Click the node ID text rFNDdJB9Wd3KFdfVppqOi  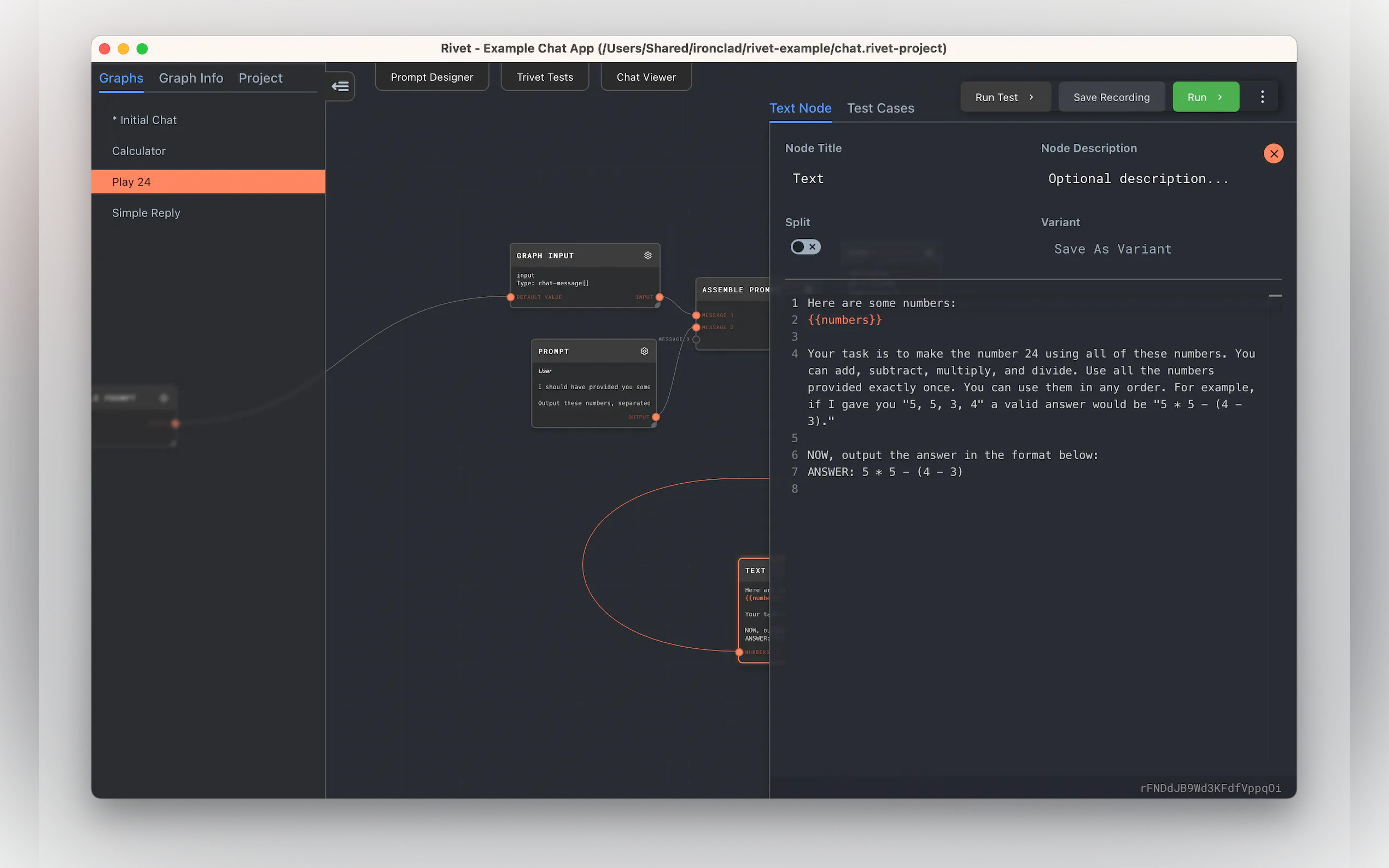point(1210,788)
